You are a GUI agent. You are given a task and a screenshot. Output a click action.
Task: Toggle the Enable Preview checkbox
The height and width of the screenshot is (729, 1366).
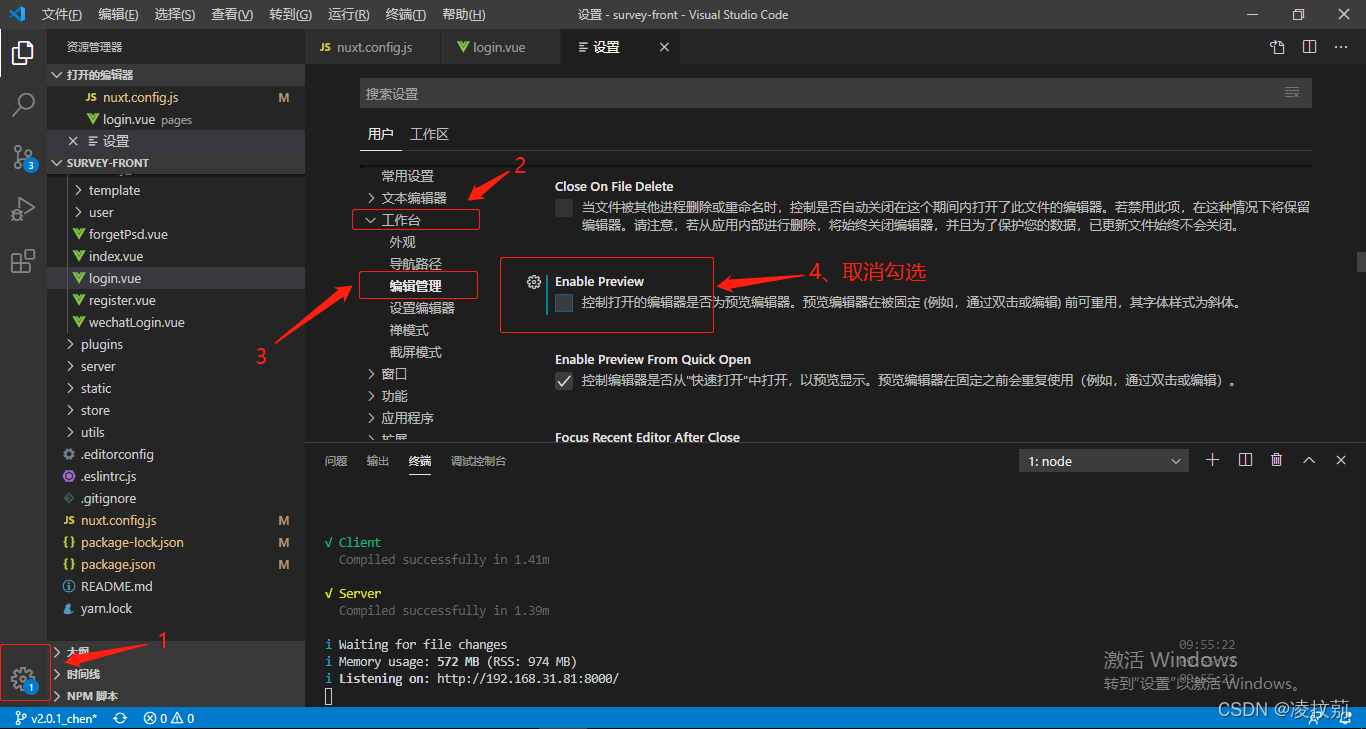coord(564,303)
